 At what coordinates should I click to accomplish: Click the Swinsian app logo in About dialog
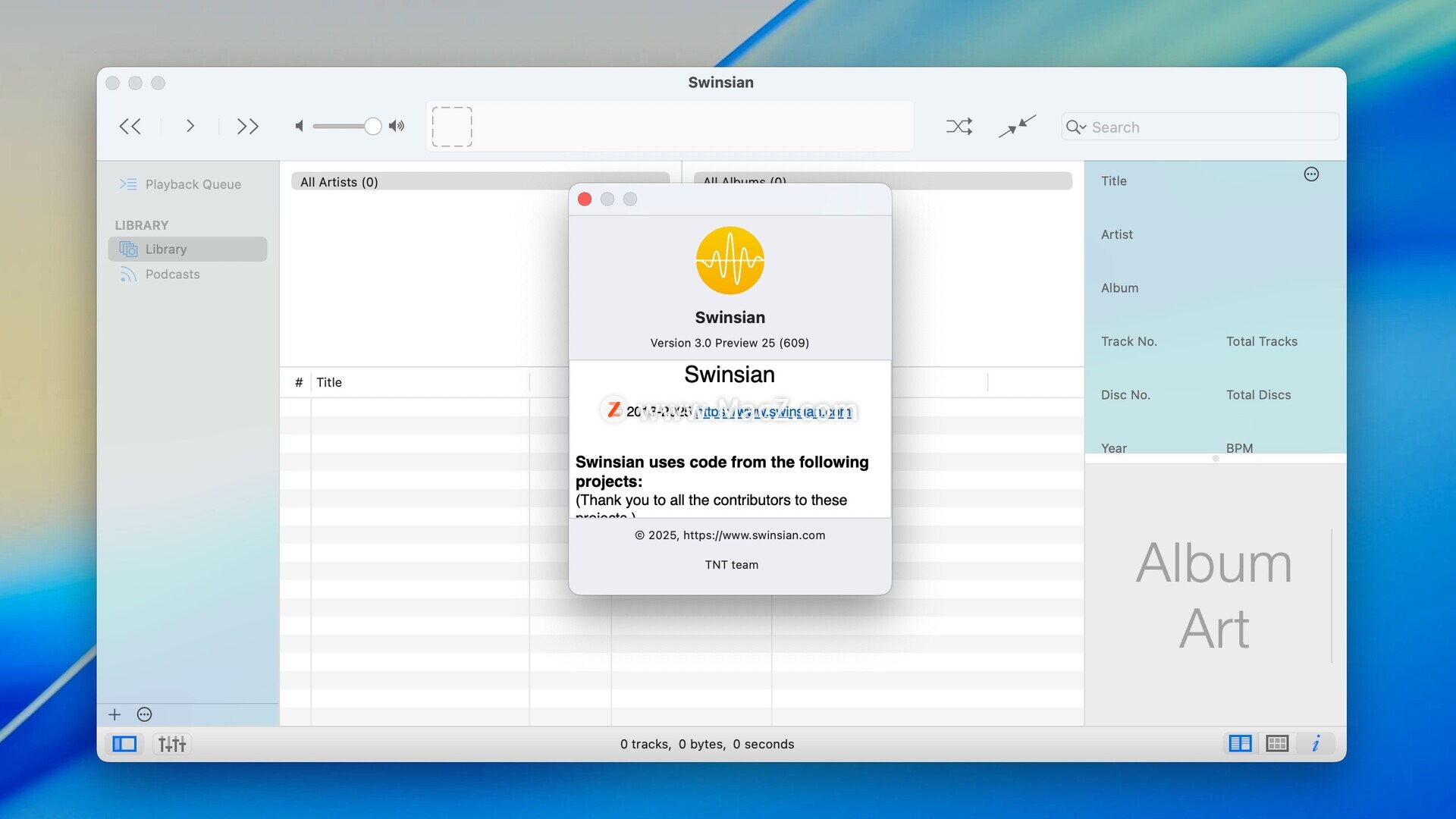[730, 260]
